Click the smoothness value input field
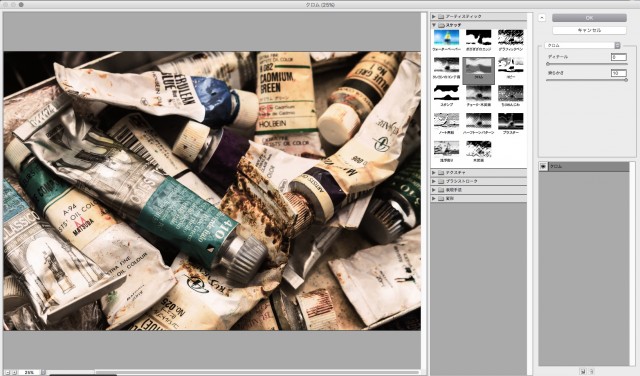 [618, 73]
